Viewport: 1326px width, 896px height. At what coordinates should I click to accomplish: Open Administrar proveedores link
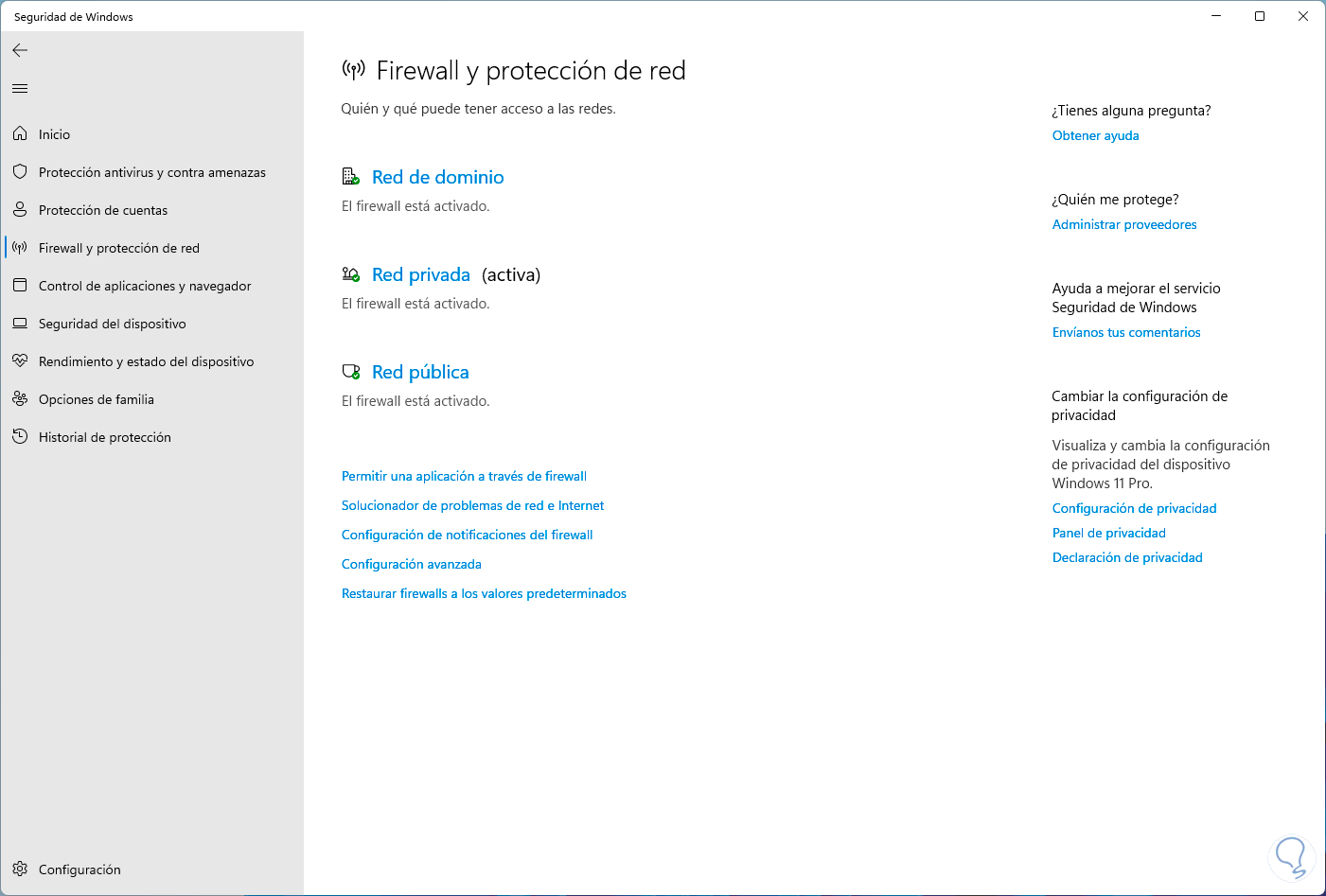click(x=1123, y=224)
